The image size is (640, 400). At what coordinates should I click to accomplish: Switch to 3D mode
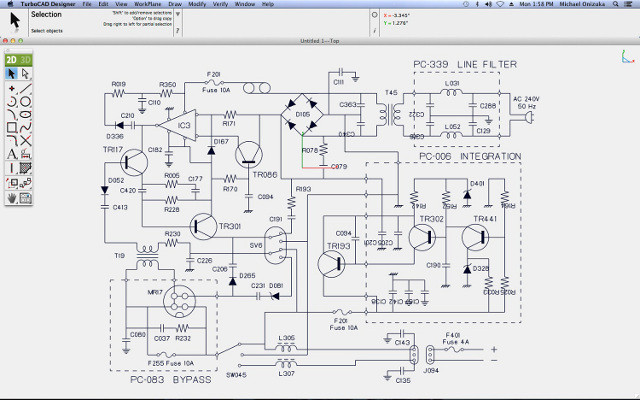point(25,60)
